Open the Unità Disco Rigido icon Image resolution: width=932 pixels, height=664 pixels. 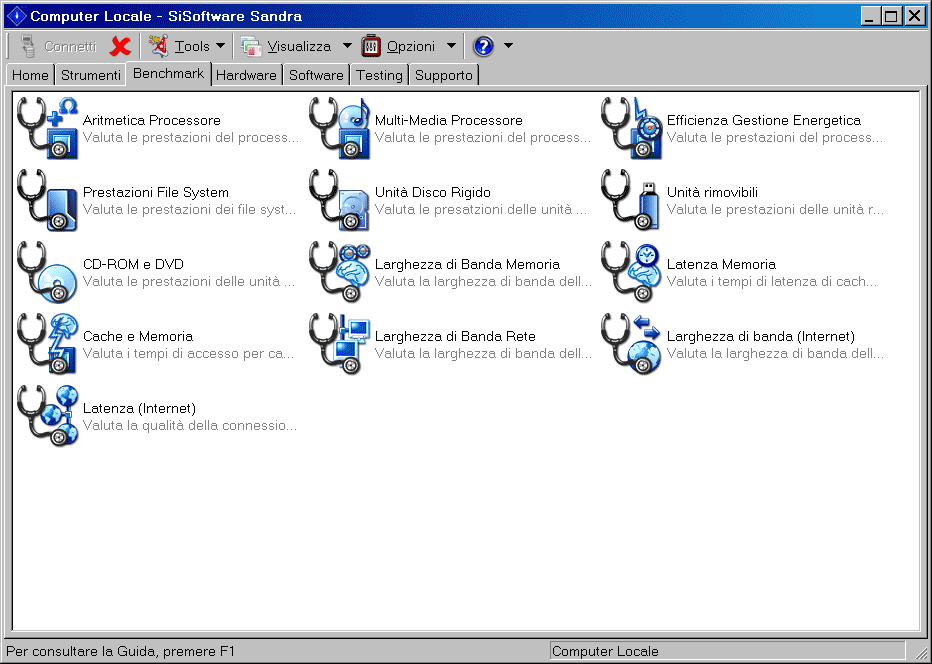[x=340, y=200]
